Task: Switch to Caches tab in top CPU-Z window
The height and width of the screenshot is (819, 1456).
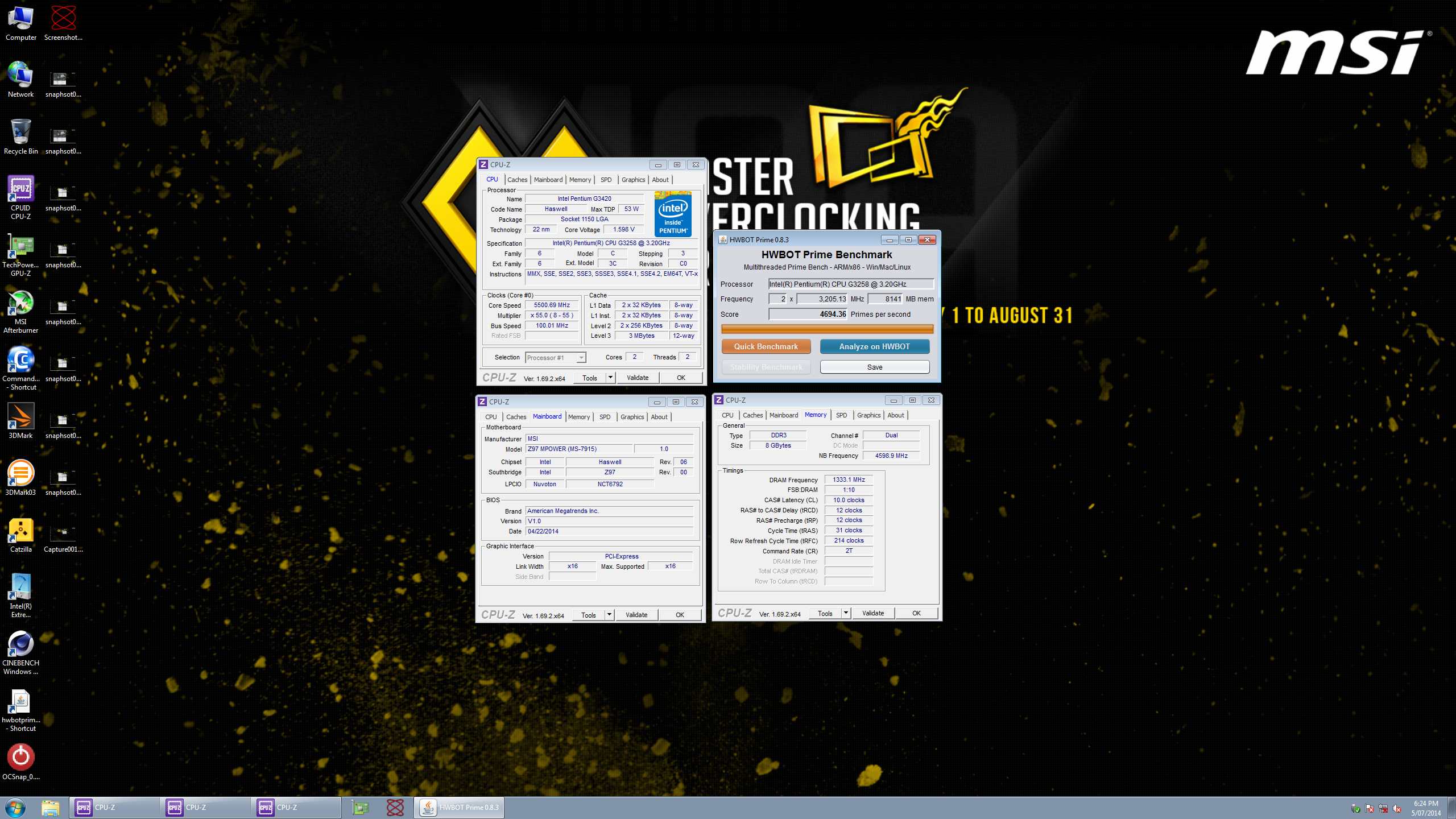Action: coord(517,180)
